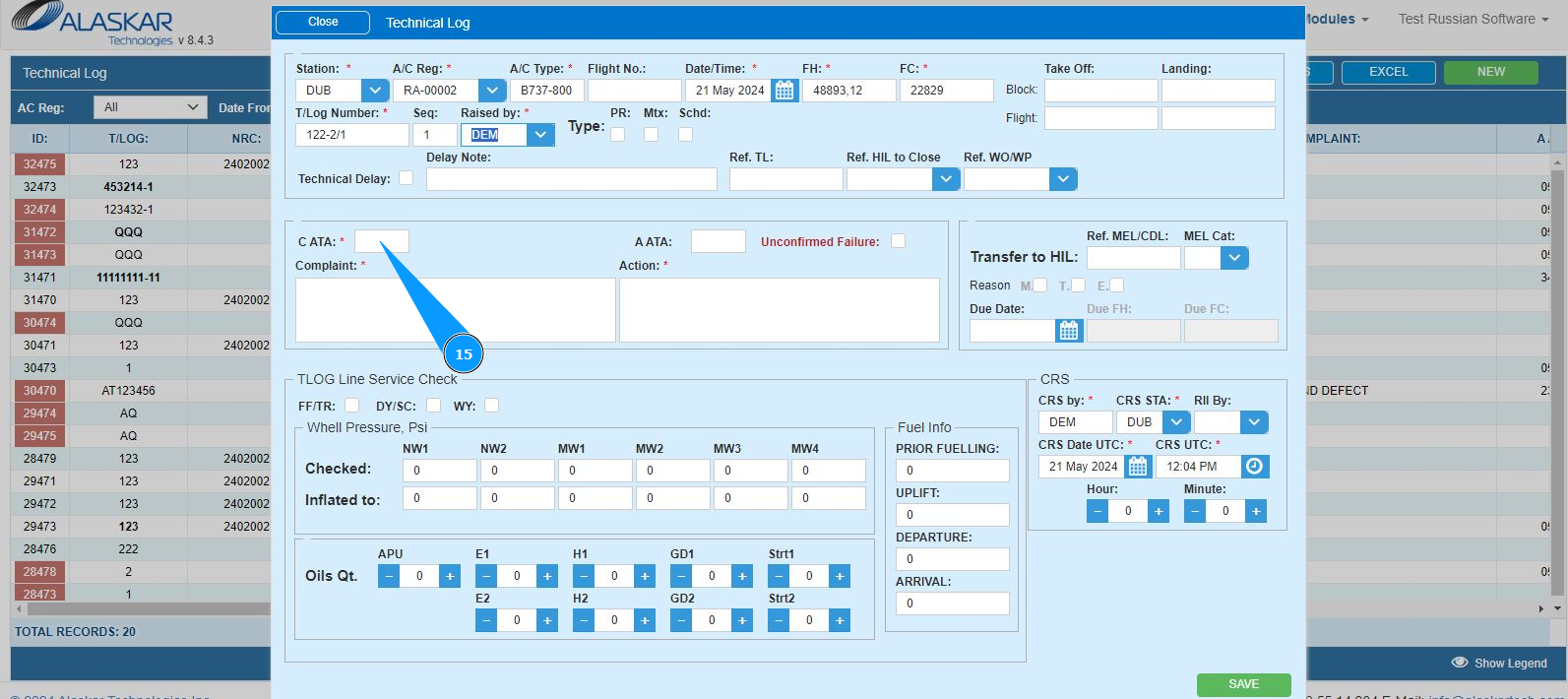The width and height of the screenshot is (1568, 699).
Task: Increase E2 oil quantity
Action: (547, 620)
